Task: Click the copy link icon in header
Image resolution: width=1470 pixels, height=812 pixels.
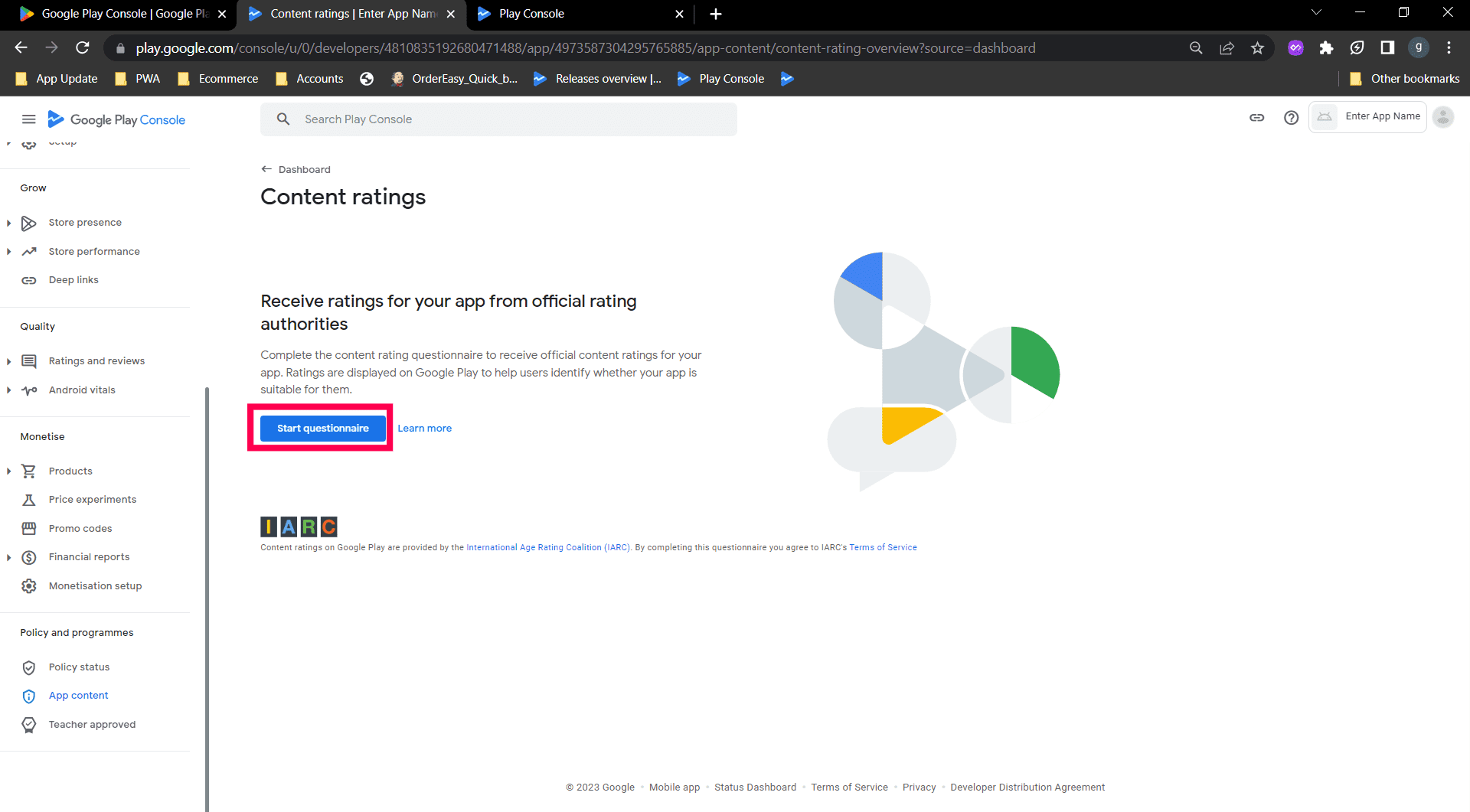Action: [1256, 117]
